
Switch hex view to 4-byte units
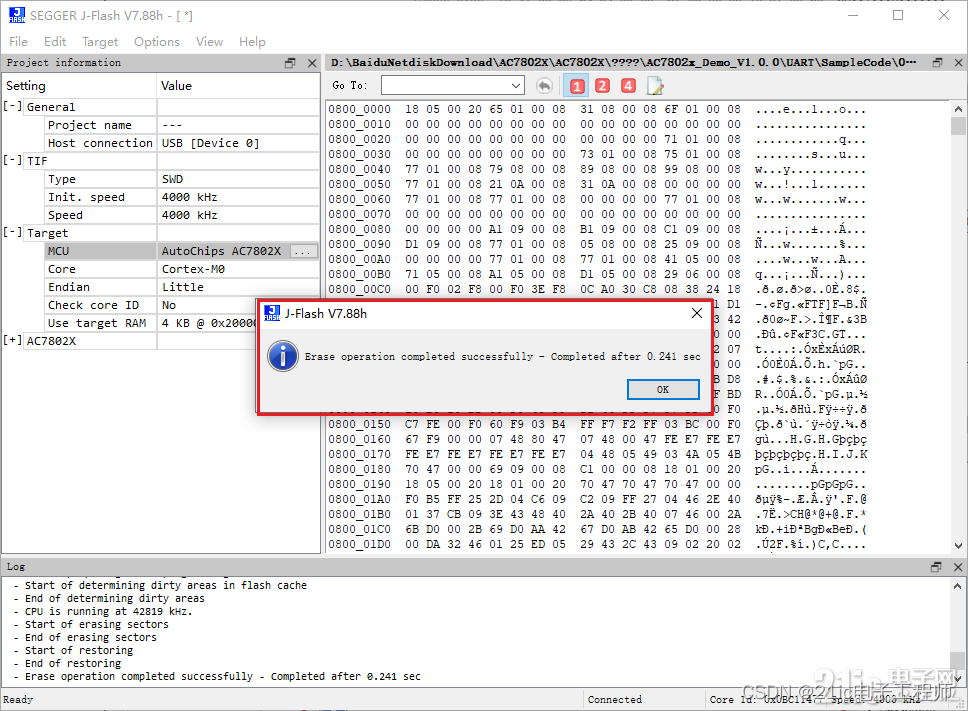click(x=628, y=86)
